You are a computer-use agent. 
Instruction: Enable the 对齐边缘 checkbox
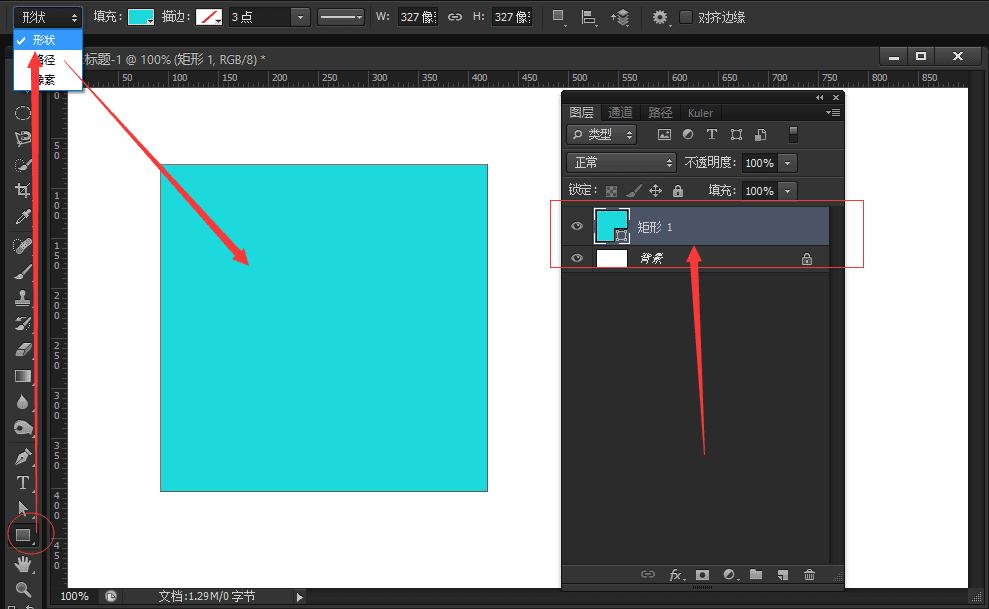click(x=686, y=17)
